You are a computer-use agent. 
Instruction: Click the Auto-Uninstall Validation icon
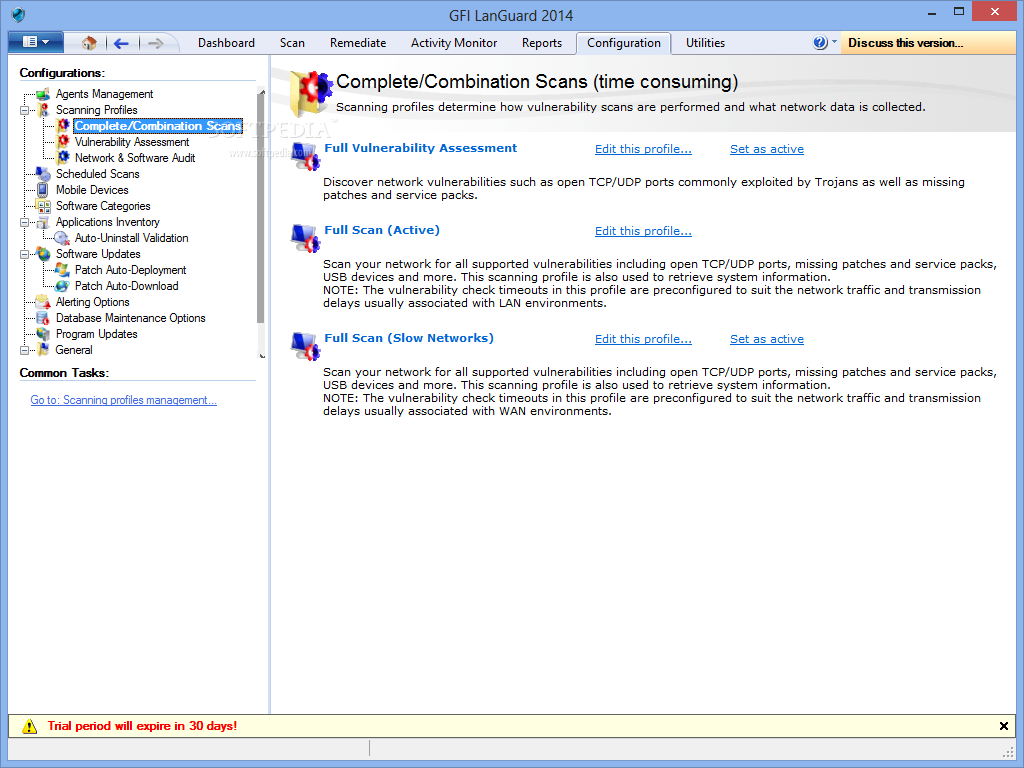(62, 238)
